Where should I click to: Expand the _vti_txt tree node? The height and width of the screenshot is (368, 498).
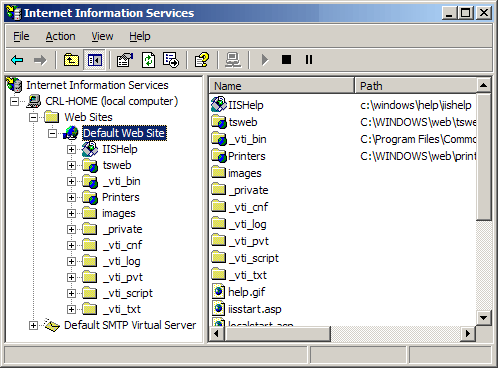click(x=71, y=309)
